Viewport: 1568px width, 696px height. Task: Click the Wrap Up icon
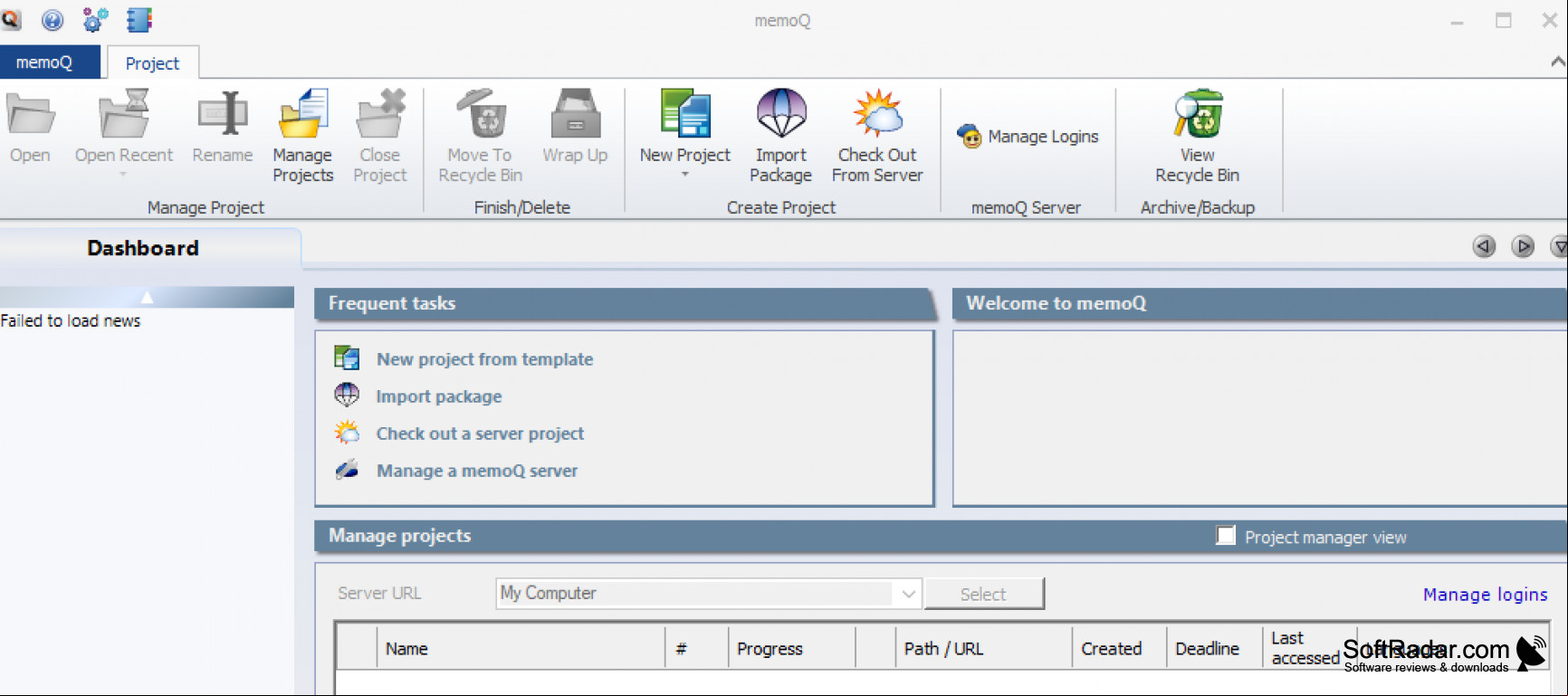tap(575, 115)
